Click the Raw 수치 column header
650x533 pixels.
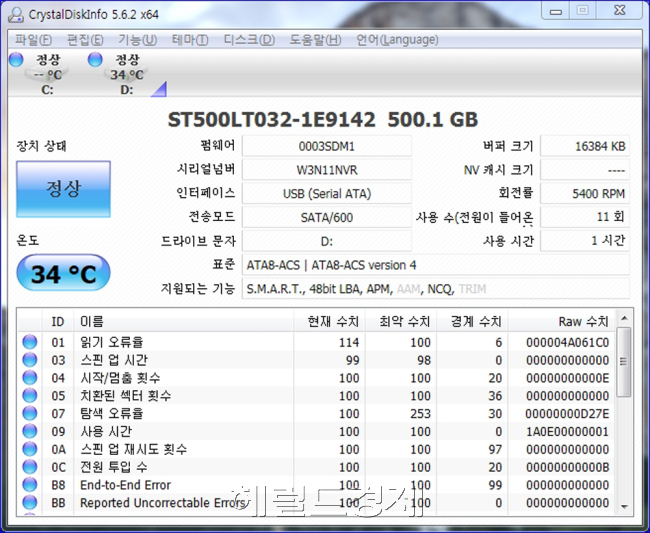coord(562,321)
